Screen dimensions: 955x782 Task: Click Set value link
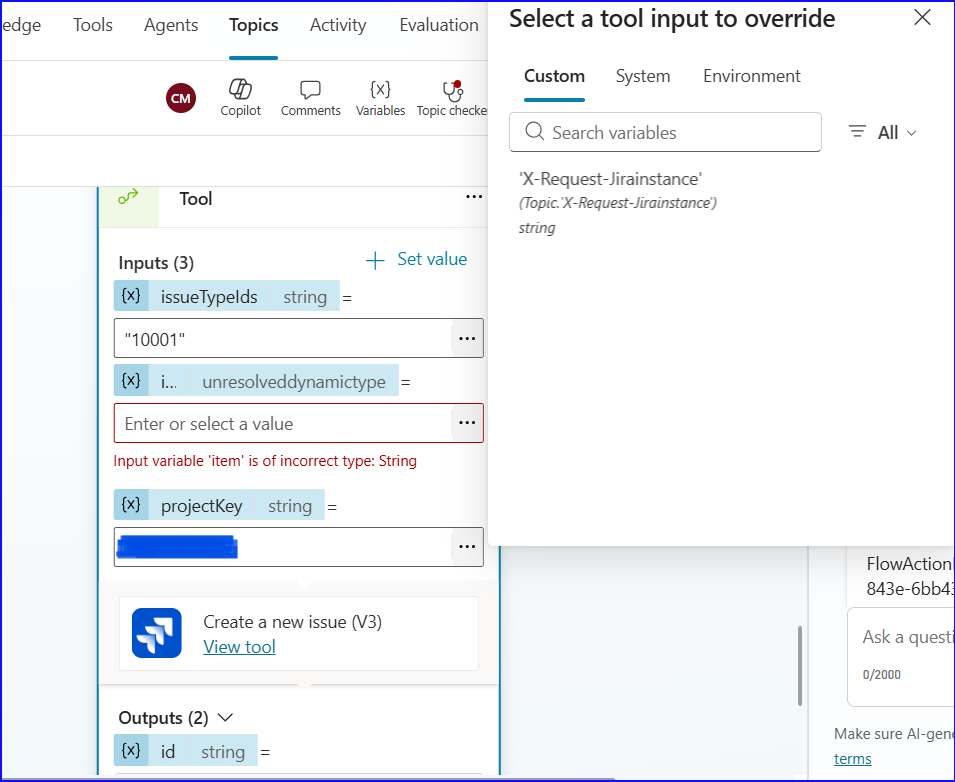[432, 259]
